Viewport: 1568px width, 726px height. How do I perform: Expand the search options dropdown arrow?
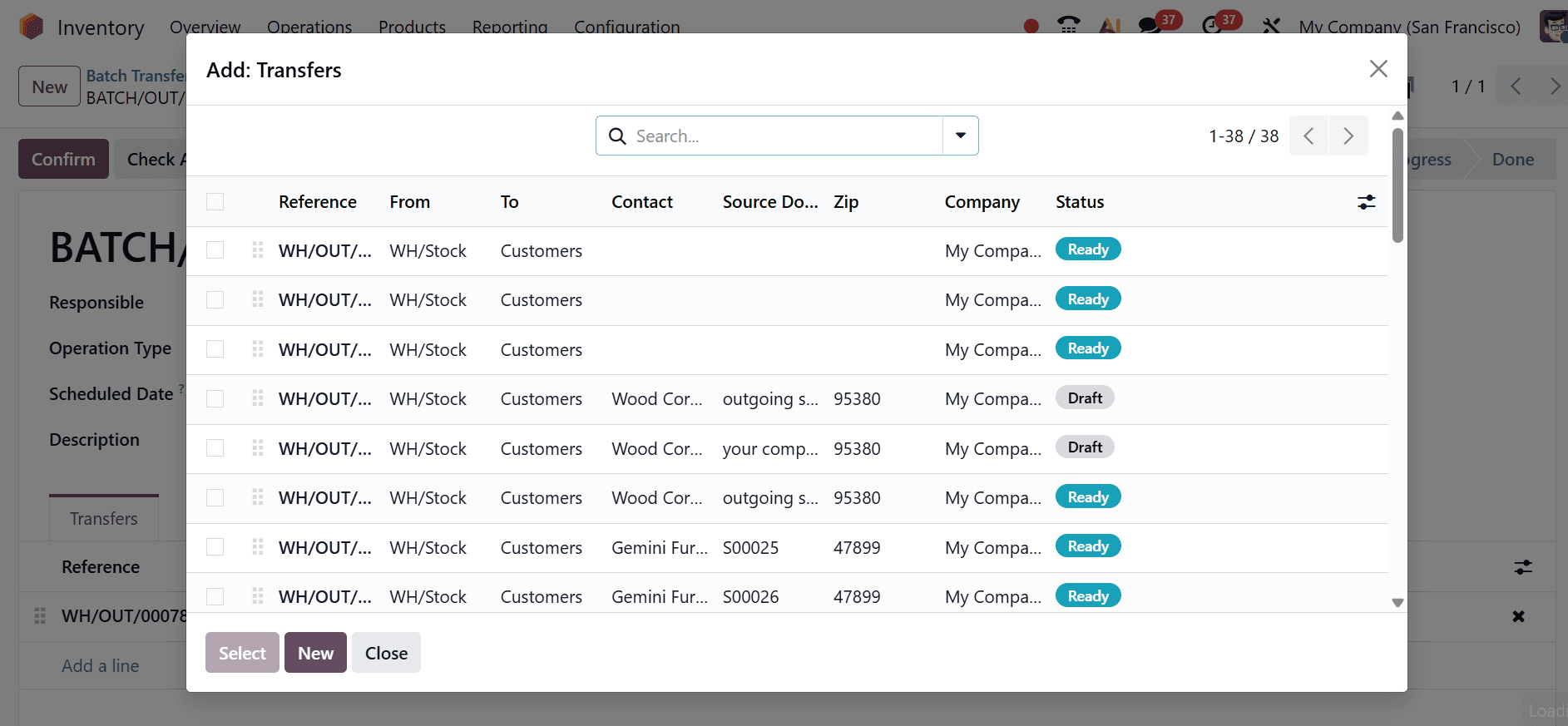[961, 136]
